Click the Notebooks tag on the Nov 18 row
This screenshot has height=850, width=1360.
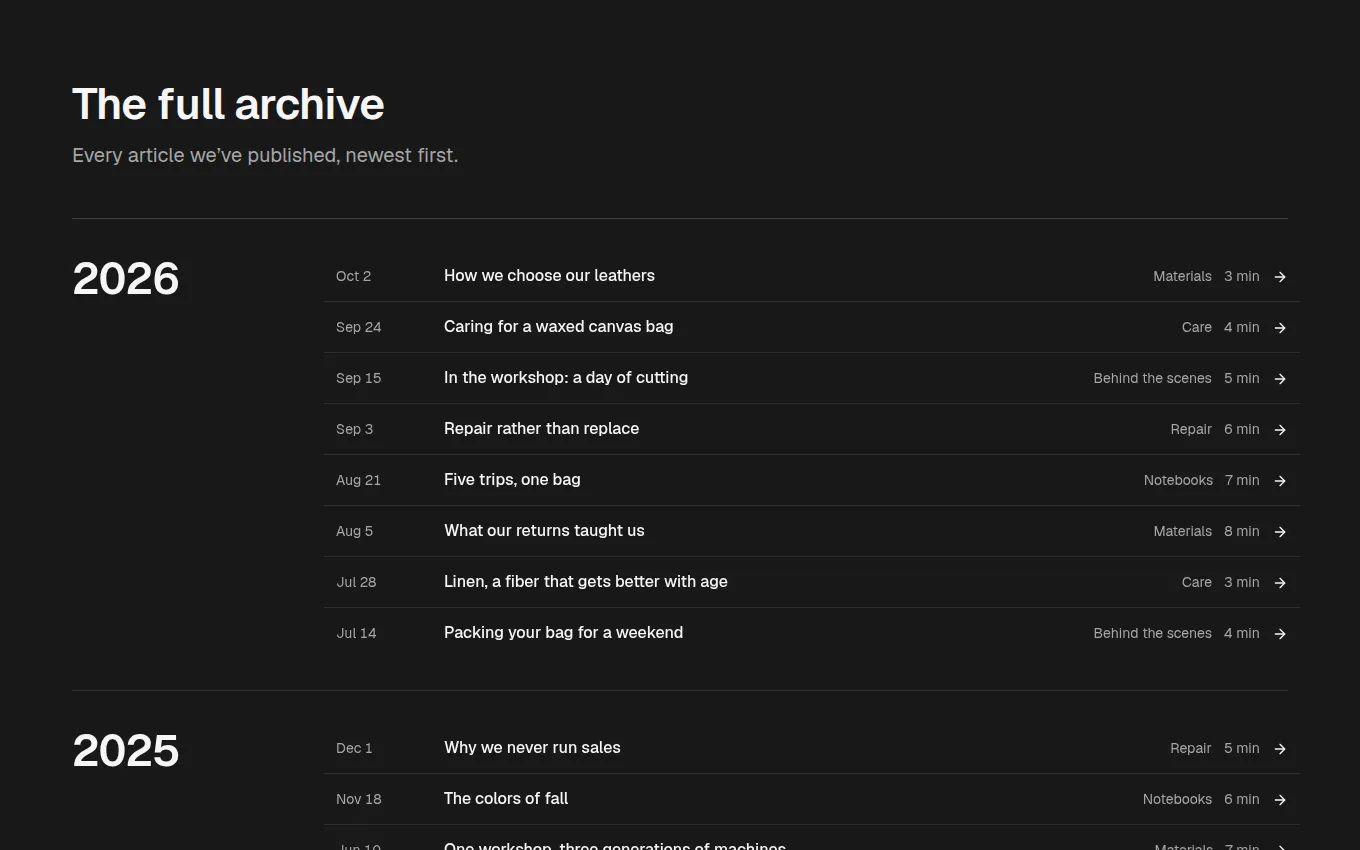1178,800
